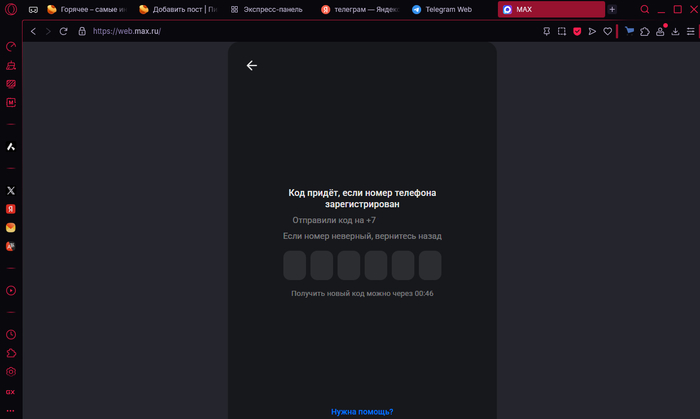Click the red ad-blocker shield icon

[x=577, y=31]
